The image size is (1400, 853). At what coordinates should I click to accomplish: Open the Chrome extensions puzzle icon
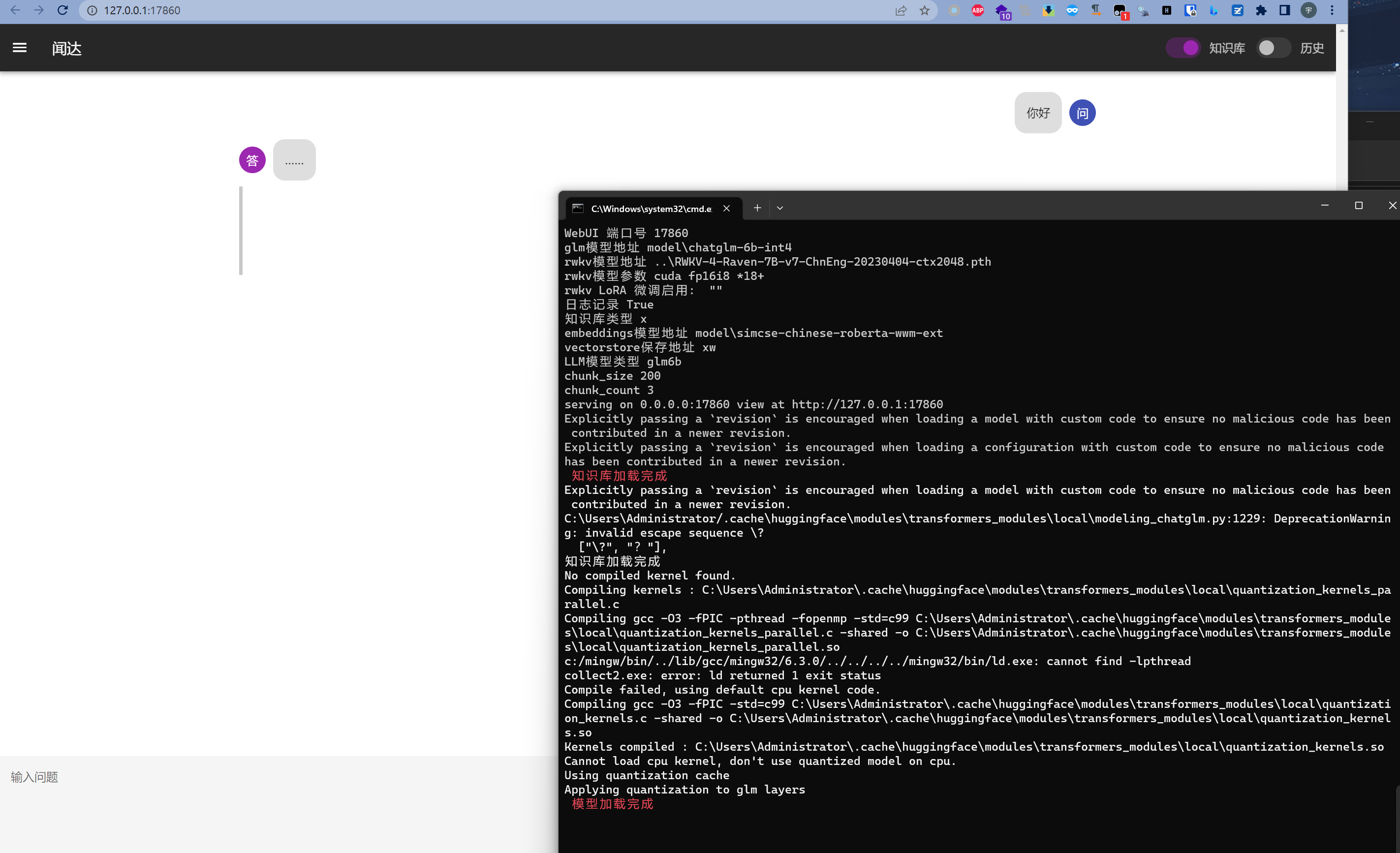tap(1261, 10)
